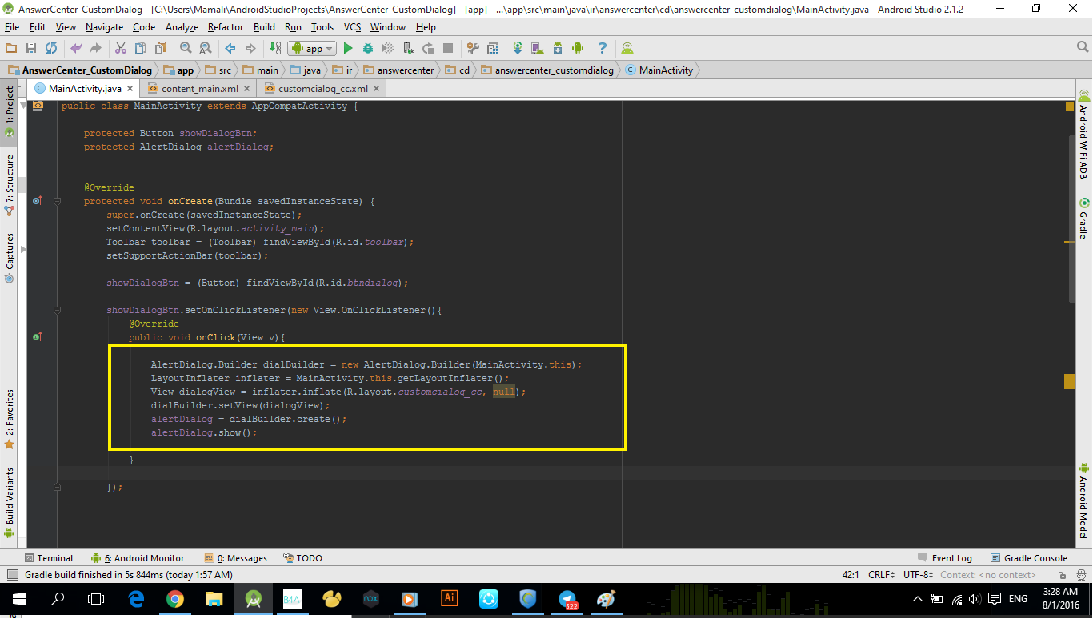The image size is (1092, 618).
Task: Click the Save All floppy disk icon
Action: click(32, 48)
